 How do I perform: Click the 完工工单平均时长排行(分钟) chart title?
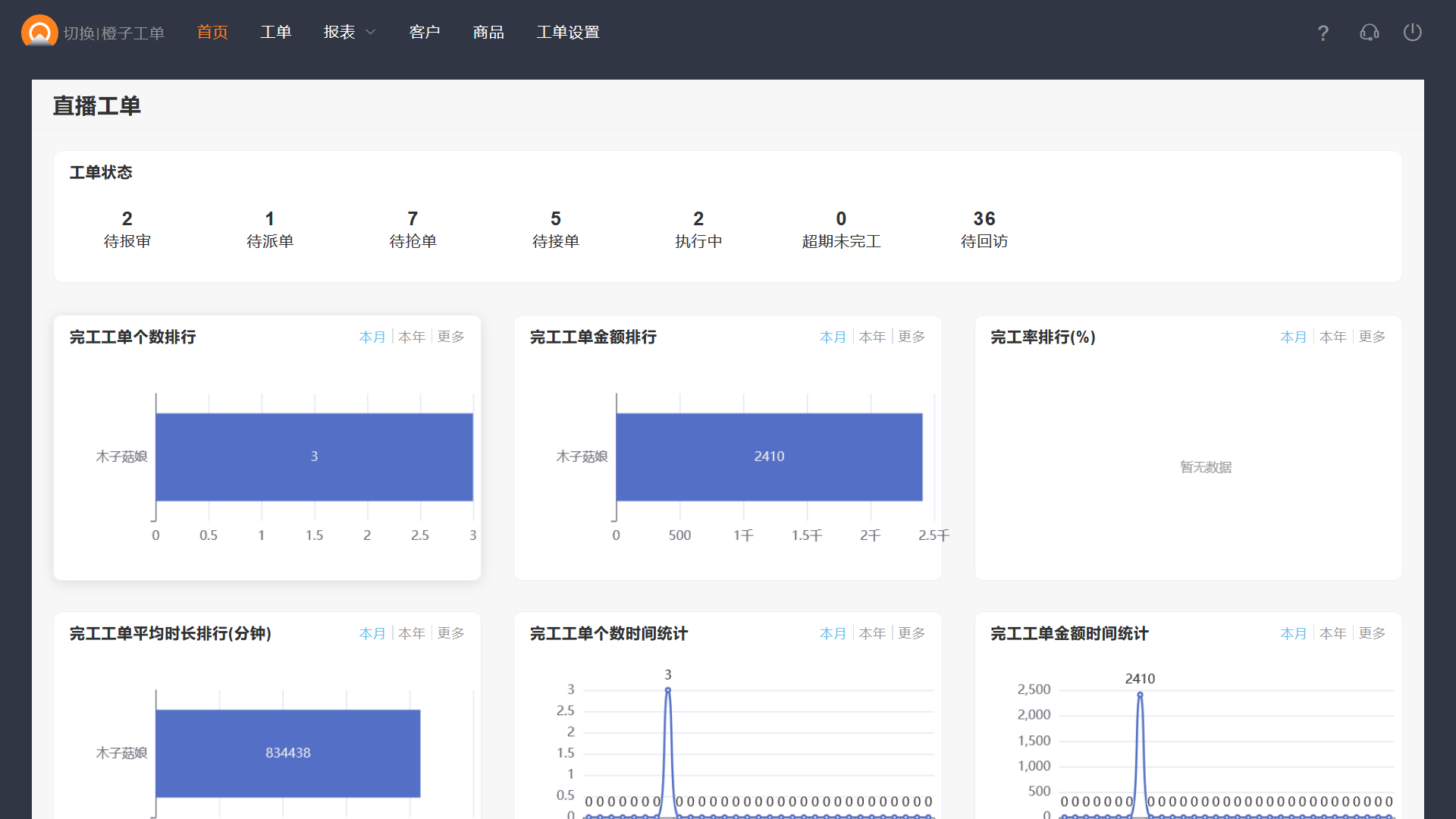171,634
